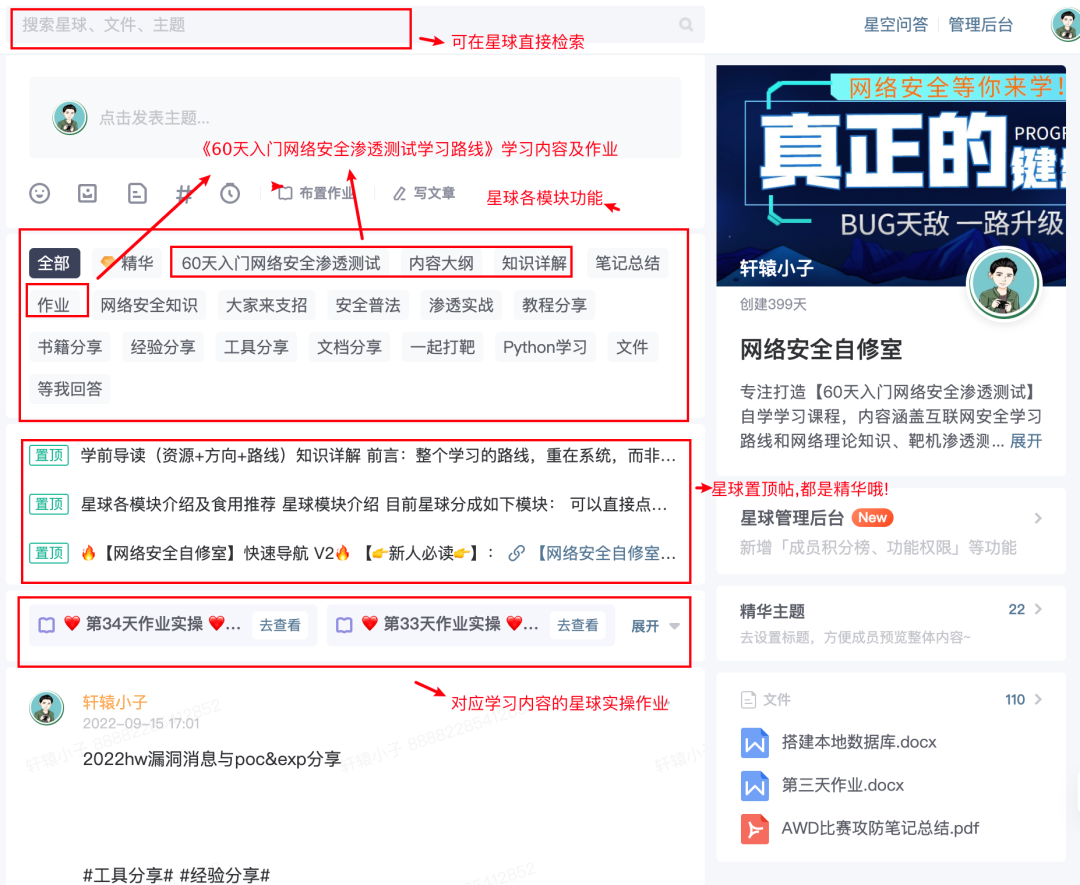The height and width of the screenshot is (885, 1080).
Task: Open pinned post 快速导航 V2
Action: click(x=353, y=553)
